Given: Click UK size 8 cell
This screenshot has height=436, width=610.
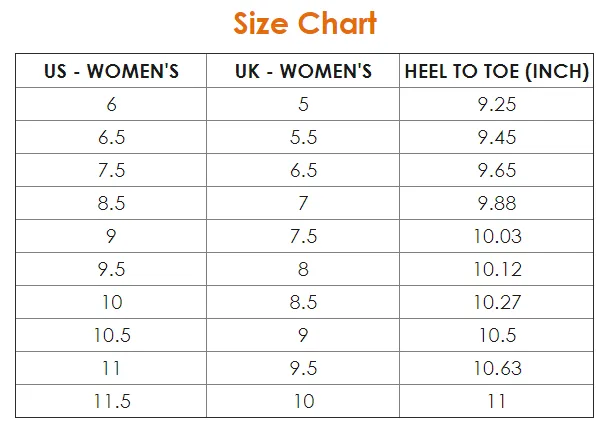Looking at the screenshot, I should [303, 269].
